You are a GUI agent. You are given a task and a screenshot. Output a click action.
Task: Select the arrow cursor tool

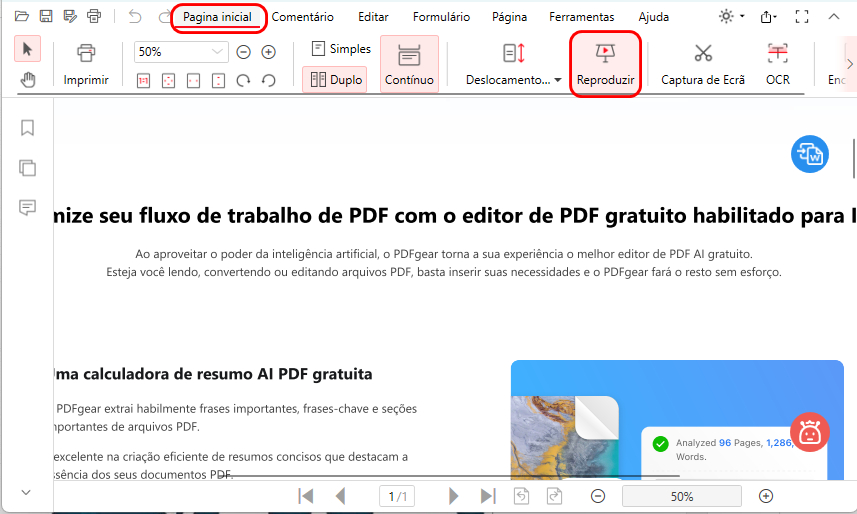click(x=27, y=49)
